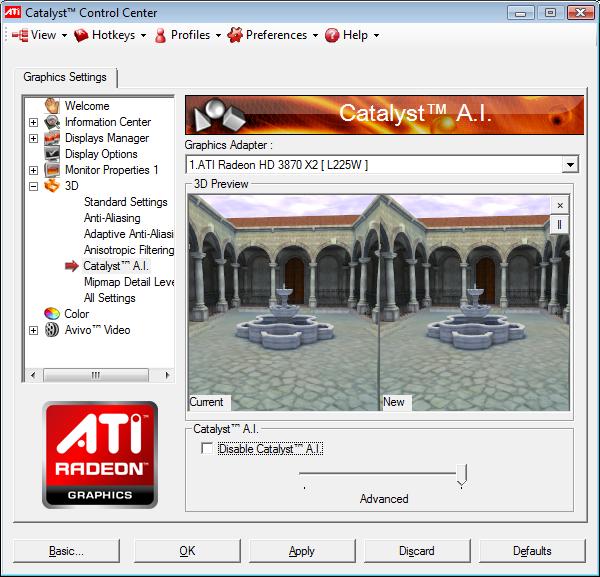The height and width of the screenshot is (577, 600).
Task: Click the Avivo Video film reel icon
Action: [x=52, y=329]
